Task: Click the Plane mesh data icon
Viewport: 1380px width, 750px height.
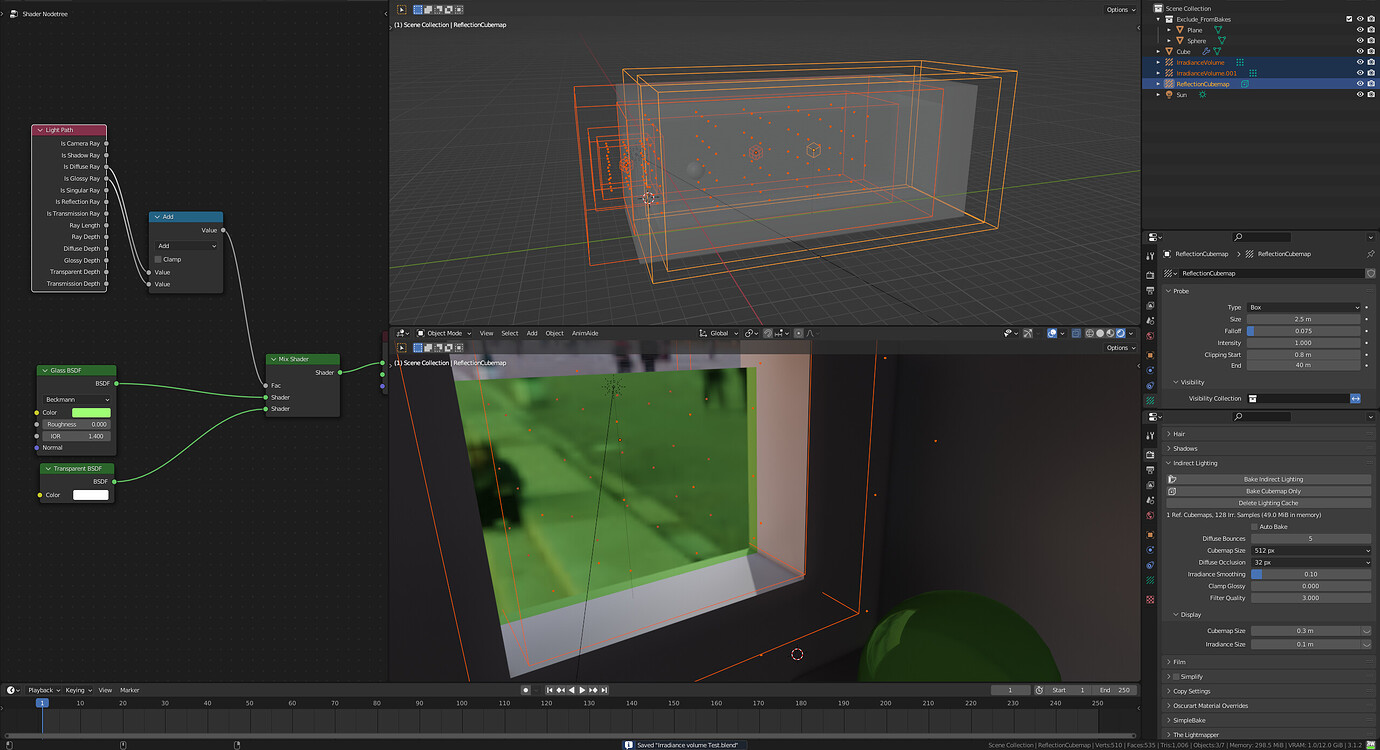Action: tap(1218, 30)
